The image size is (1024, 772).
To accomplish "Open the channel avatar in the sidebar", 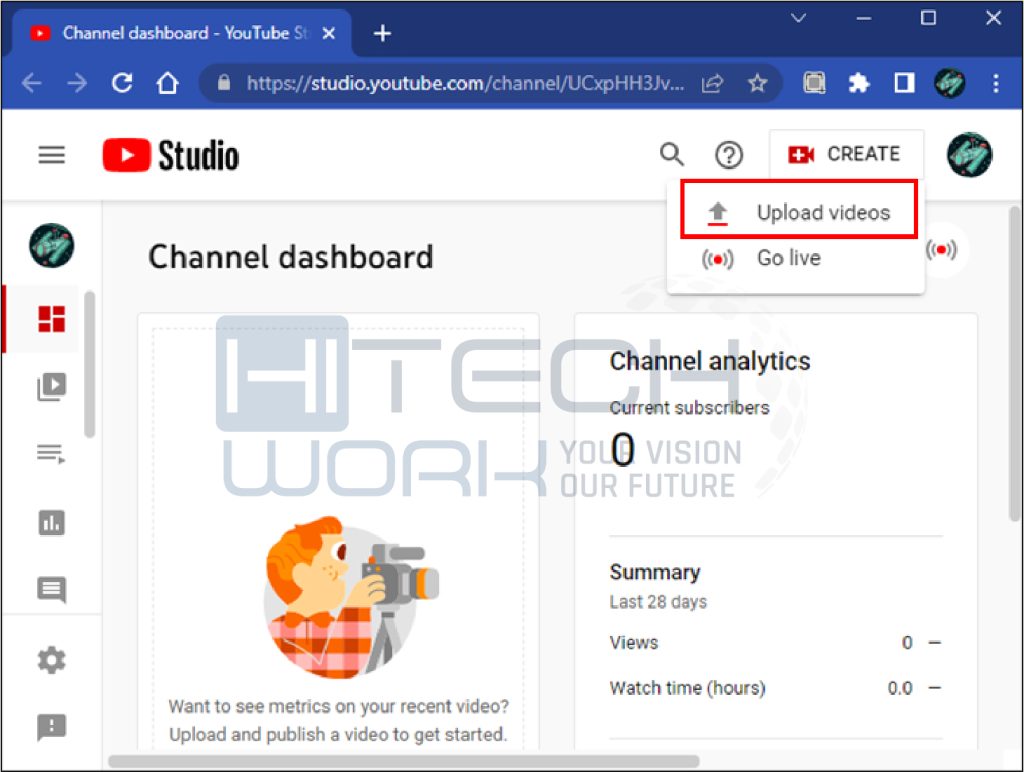I will pyautogui.click(x=52, y=246).
